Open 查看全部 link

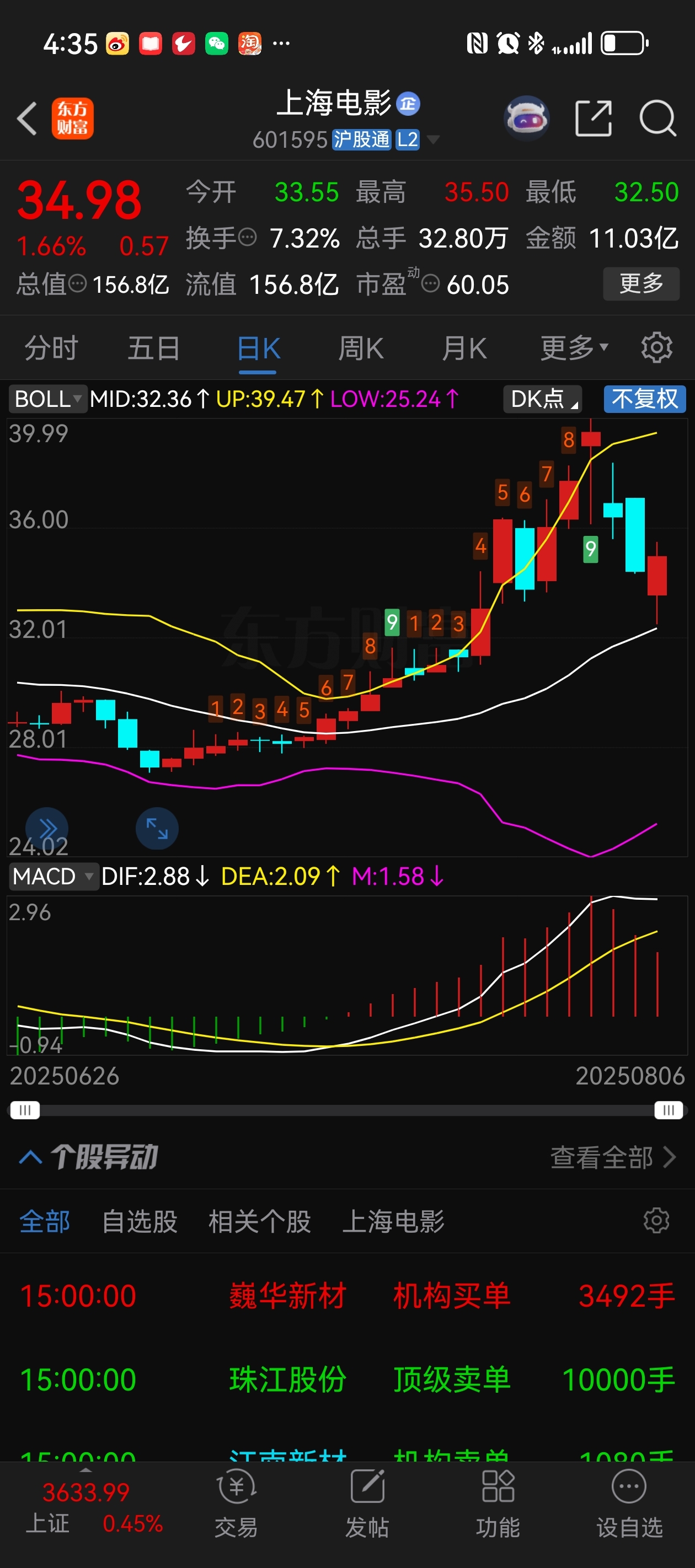tap(613, 1157)
